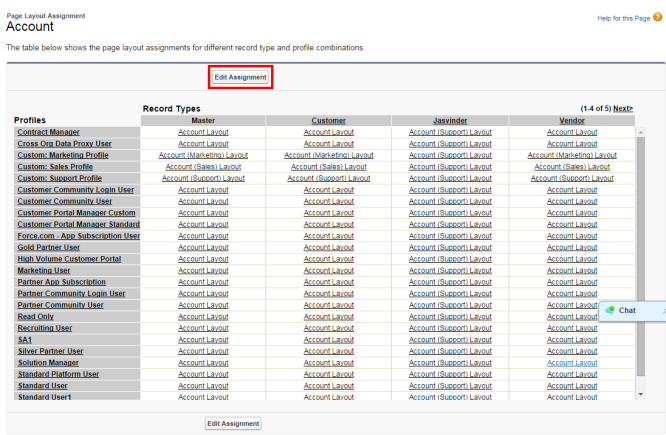666x435 pixels.
Task: Select the Customer record type column header
Action: 328,120
